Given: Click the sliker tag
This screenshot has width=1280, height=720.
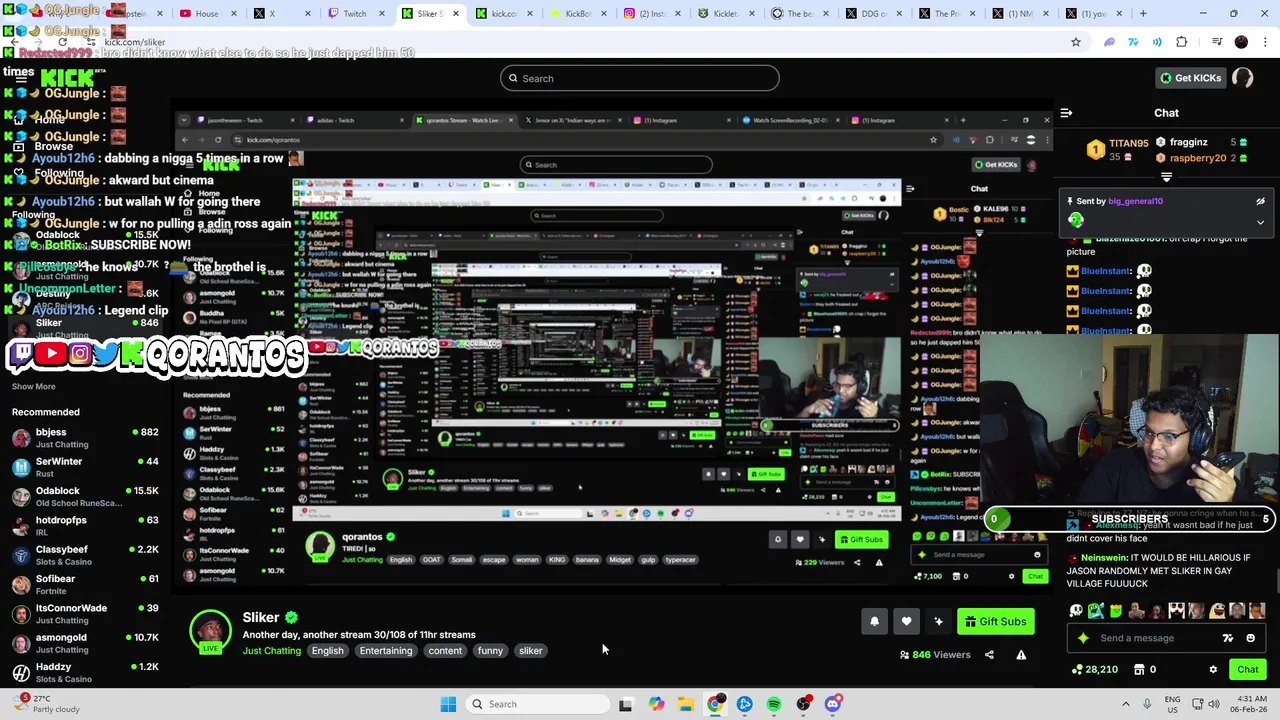Looking at the screenshot, I should pyautogui.click(x=531, y=651).
